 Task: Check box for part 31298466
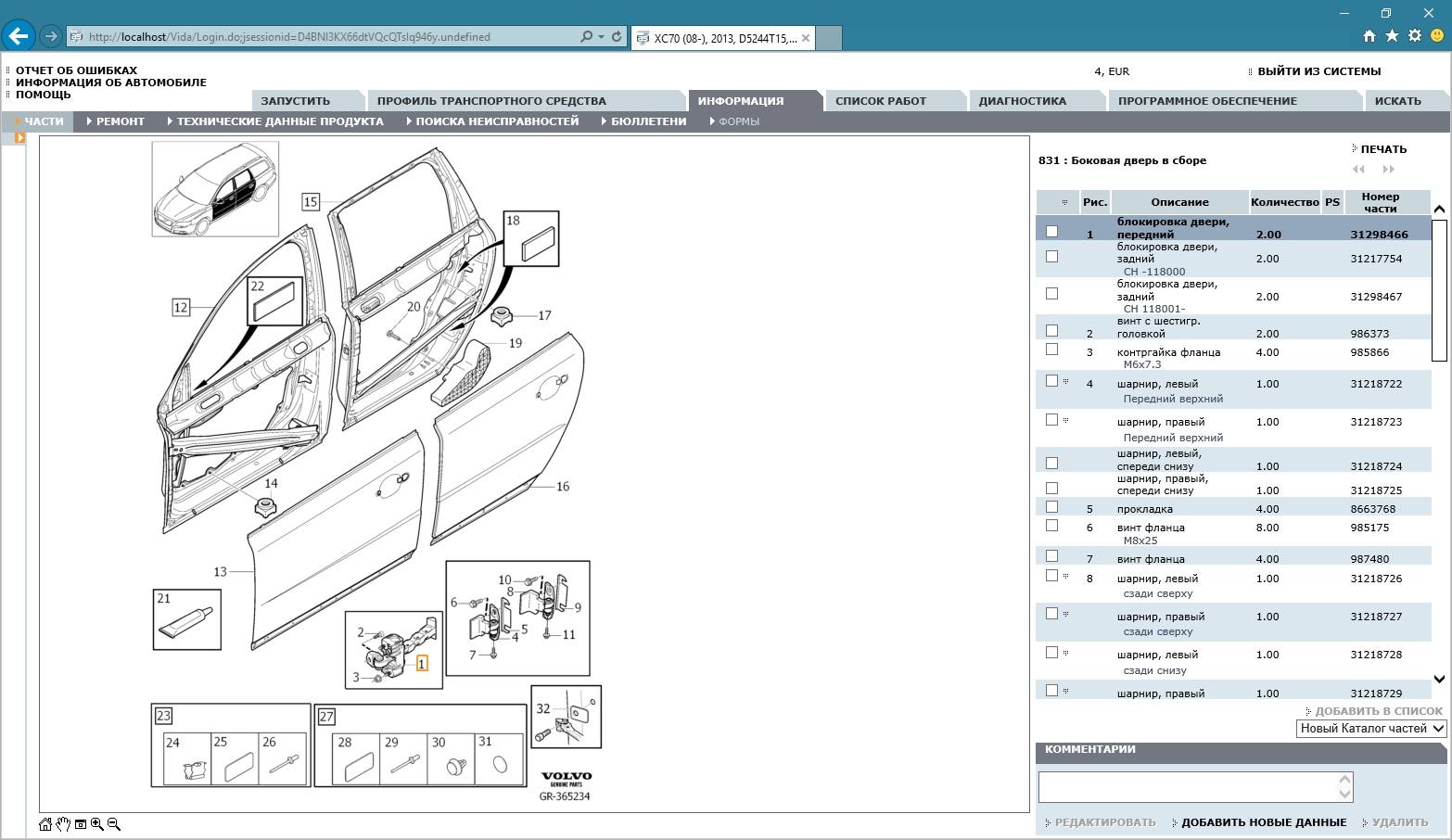1051,231
